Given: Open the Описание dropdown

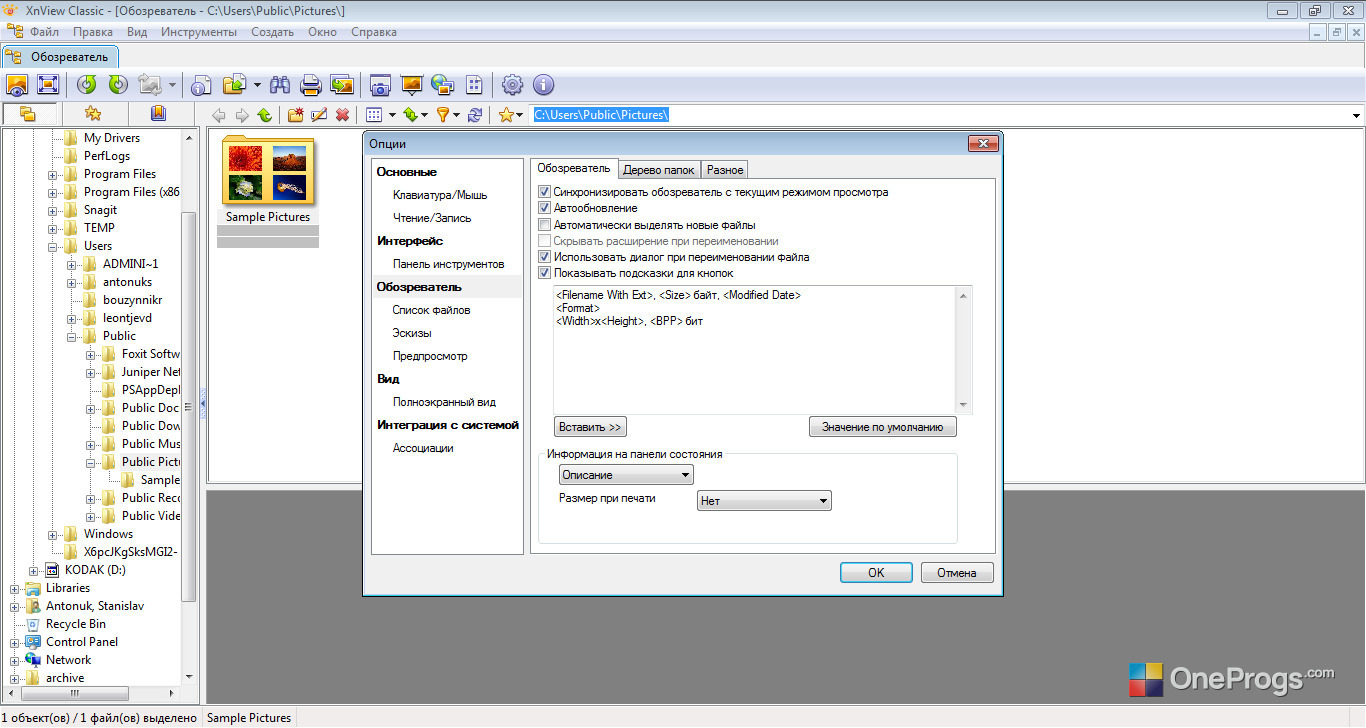Looking at the screenshot, I should tap(626, 475).
